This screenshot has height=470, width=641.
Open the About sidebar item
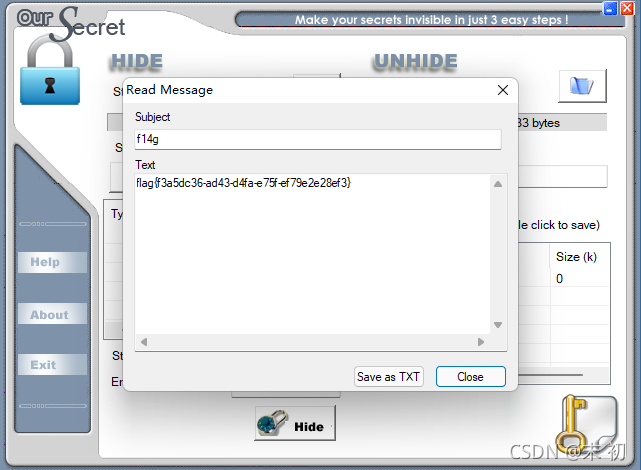pyautogui.click(x=52, y=314)
